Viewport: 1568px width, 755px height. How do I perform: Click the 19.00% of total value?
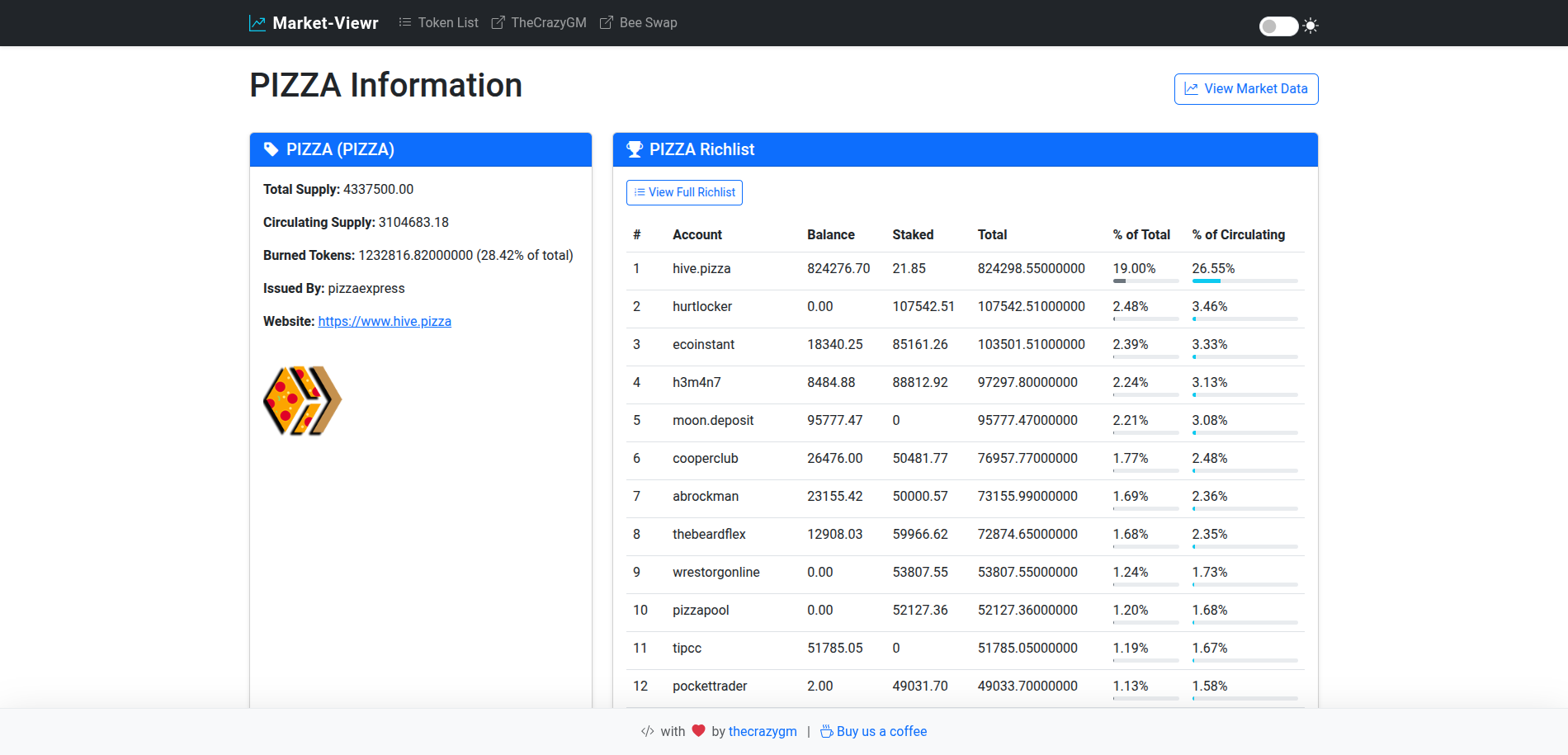coord(1134,268)
